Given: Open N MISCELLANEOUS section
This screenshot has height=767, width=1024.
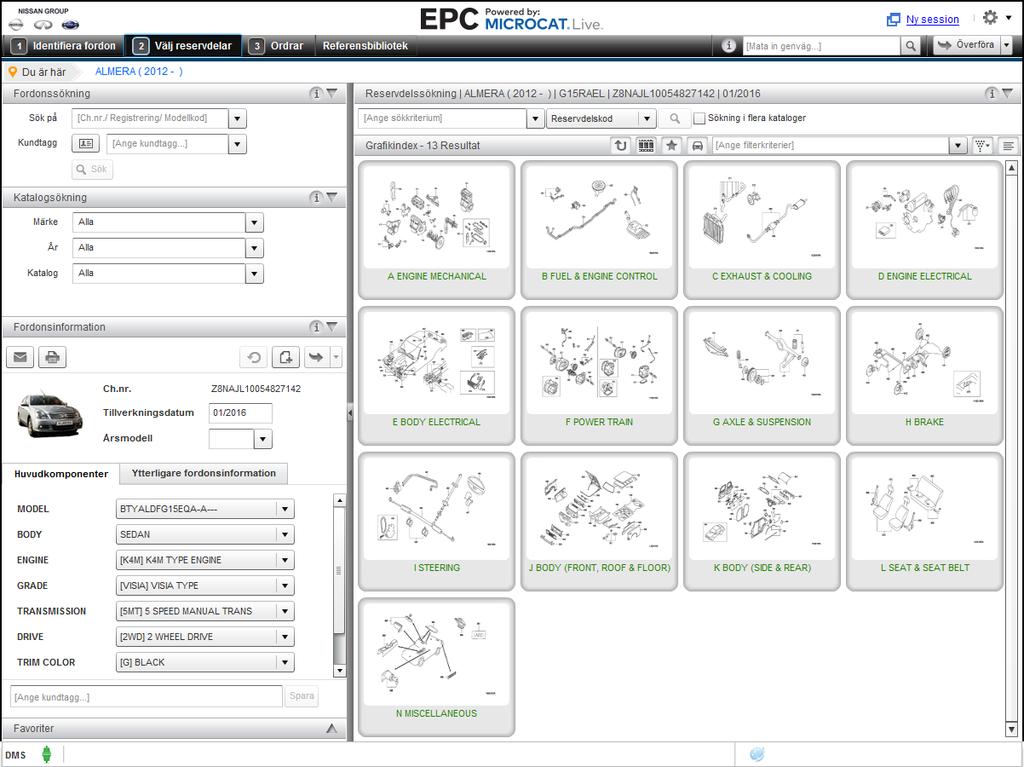Looking at the screenshot, I should [437, 667].
